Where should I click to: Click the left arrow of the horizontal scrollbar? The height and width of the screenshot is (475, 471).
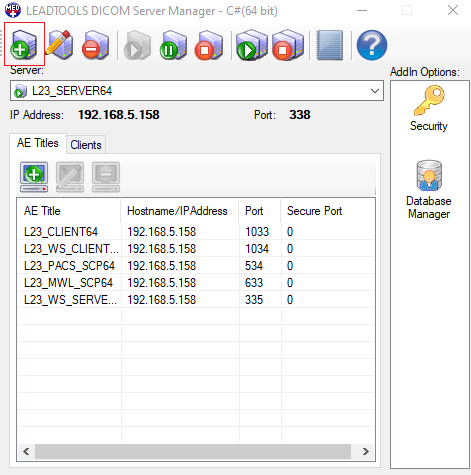(26, 452)
